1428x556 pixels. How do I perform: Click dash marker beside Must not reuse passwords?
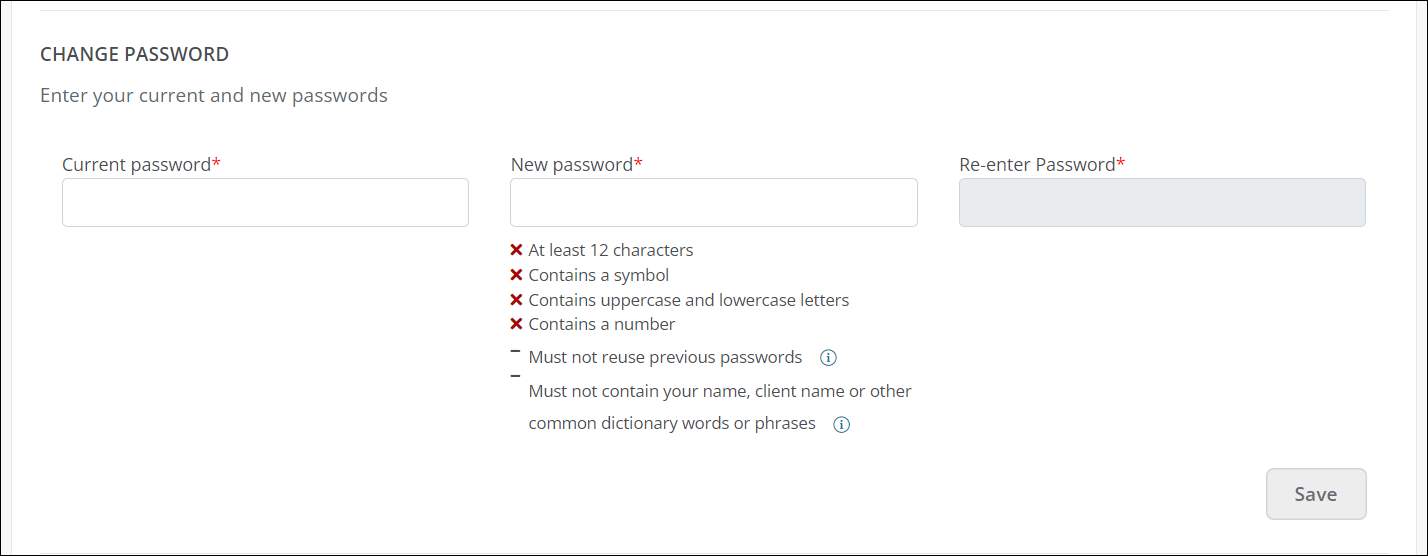pos(515,351)
